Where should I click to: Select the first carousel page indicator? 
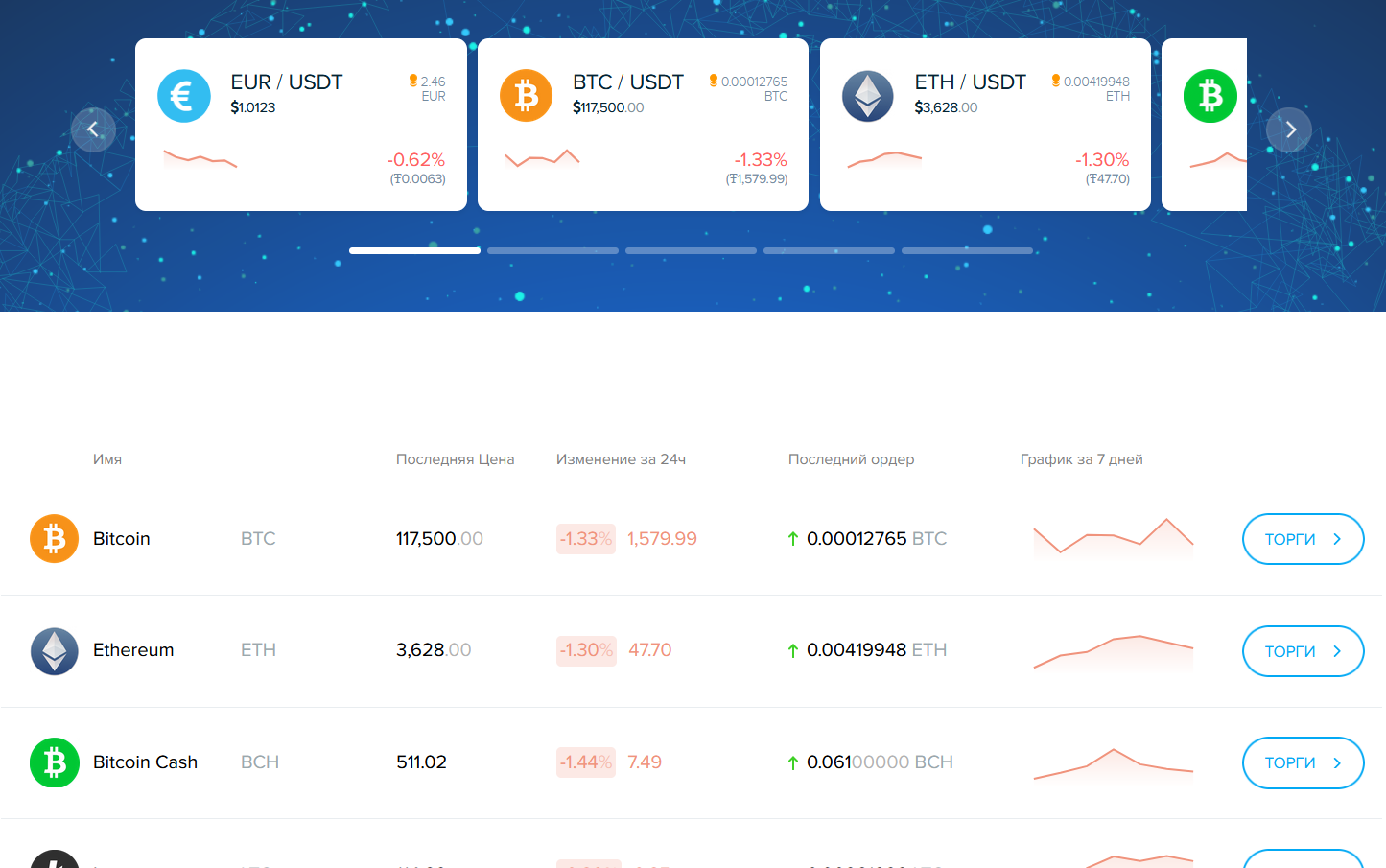(414, 250)
